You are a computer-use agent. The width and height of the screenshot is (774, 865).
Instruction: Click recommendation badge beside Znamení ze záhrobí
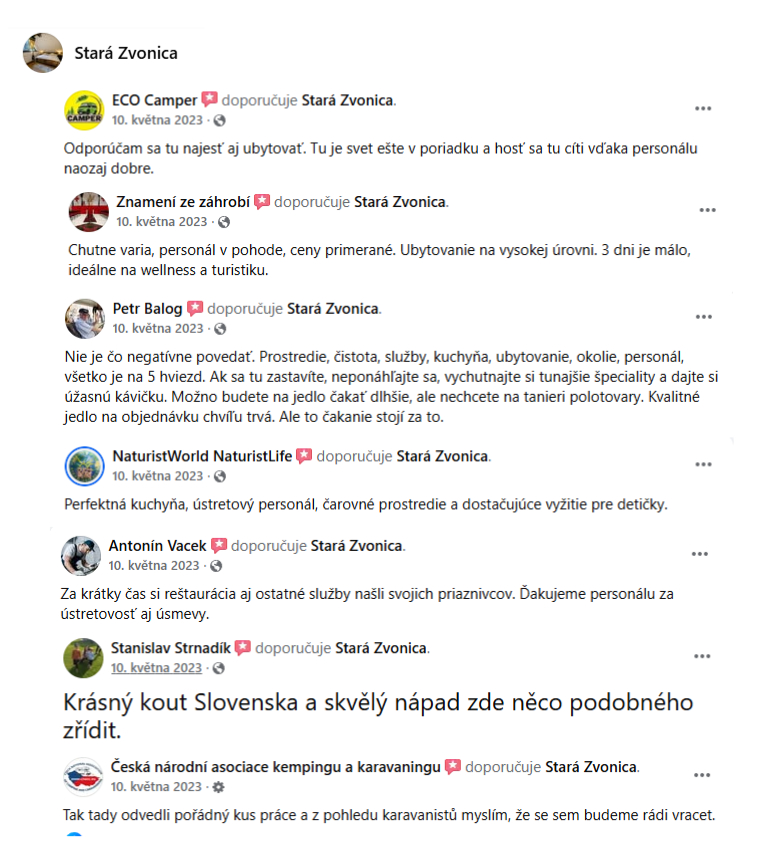coord(262,202)
